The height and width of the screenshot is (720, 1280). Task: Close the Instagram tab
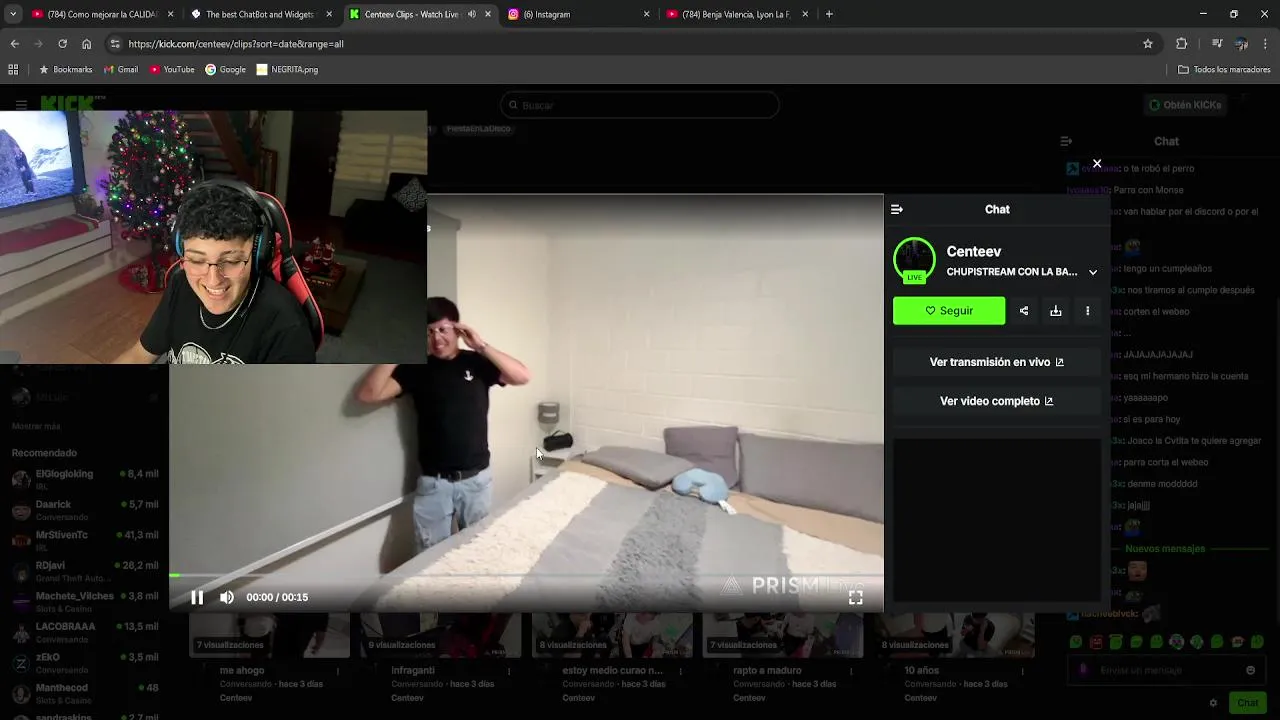(x=646, y=14)
